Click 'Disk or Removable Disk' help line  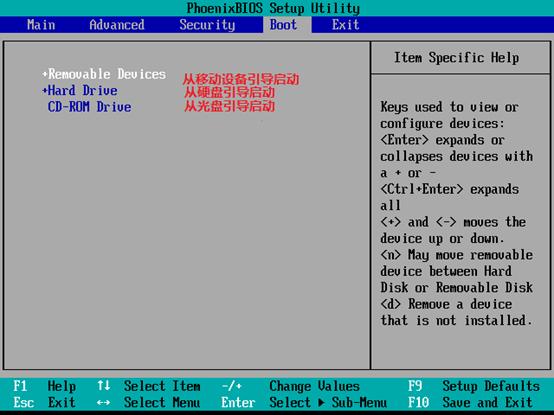(456, 288)
